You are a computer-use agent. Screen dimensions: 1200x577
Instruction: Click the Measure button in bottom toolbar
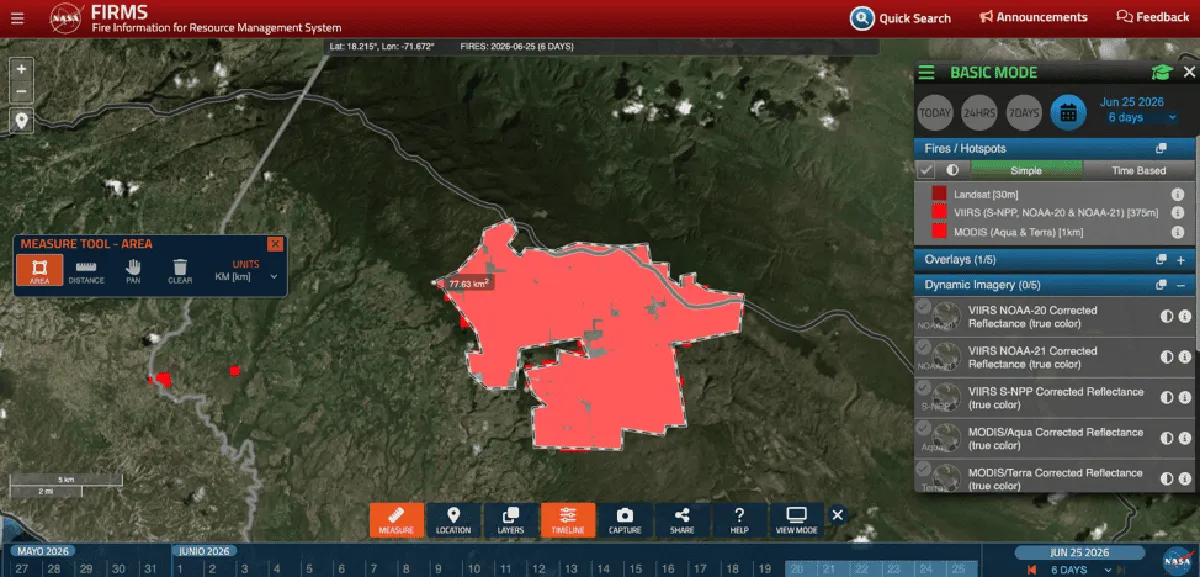click(x=396, y=519)
